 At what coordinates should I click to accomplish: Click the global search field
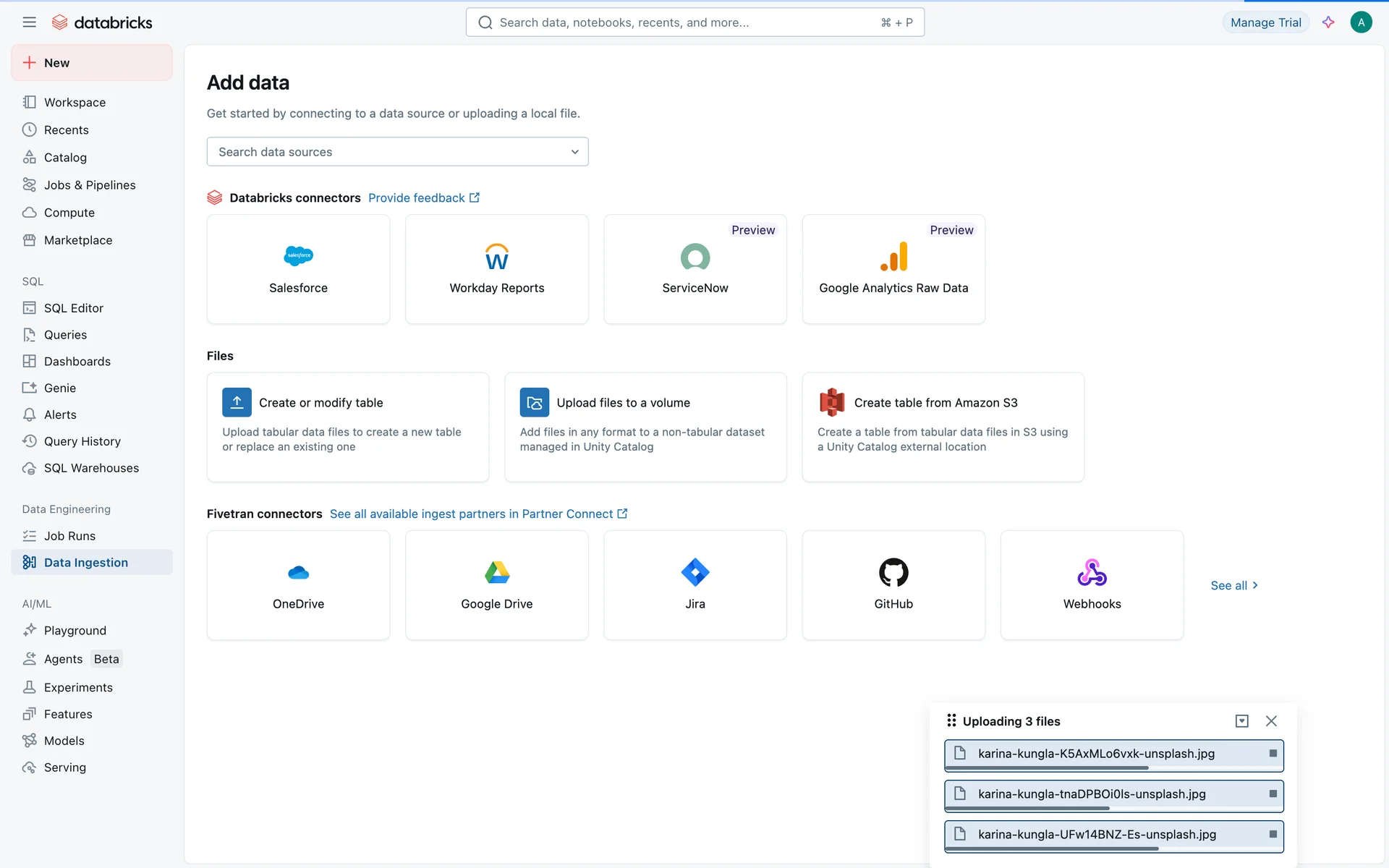pyautogui.click(x=694, y=22)
